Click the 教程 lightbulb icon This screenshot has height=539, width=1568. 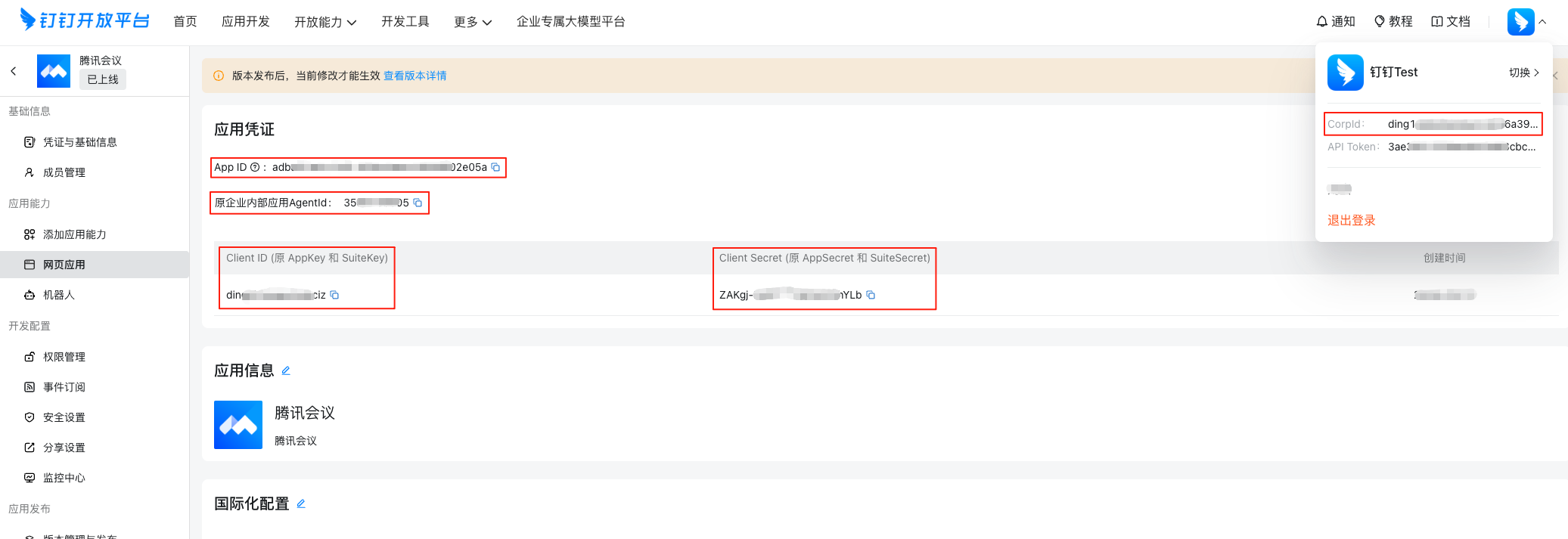pos(1380,21)
